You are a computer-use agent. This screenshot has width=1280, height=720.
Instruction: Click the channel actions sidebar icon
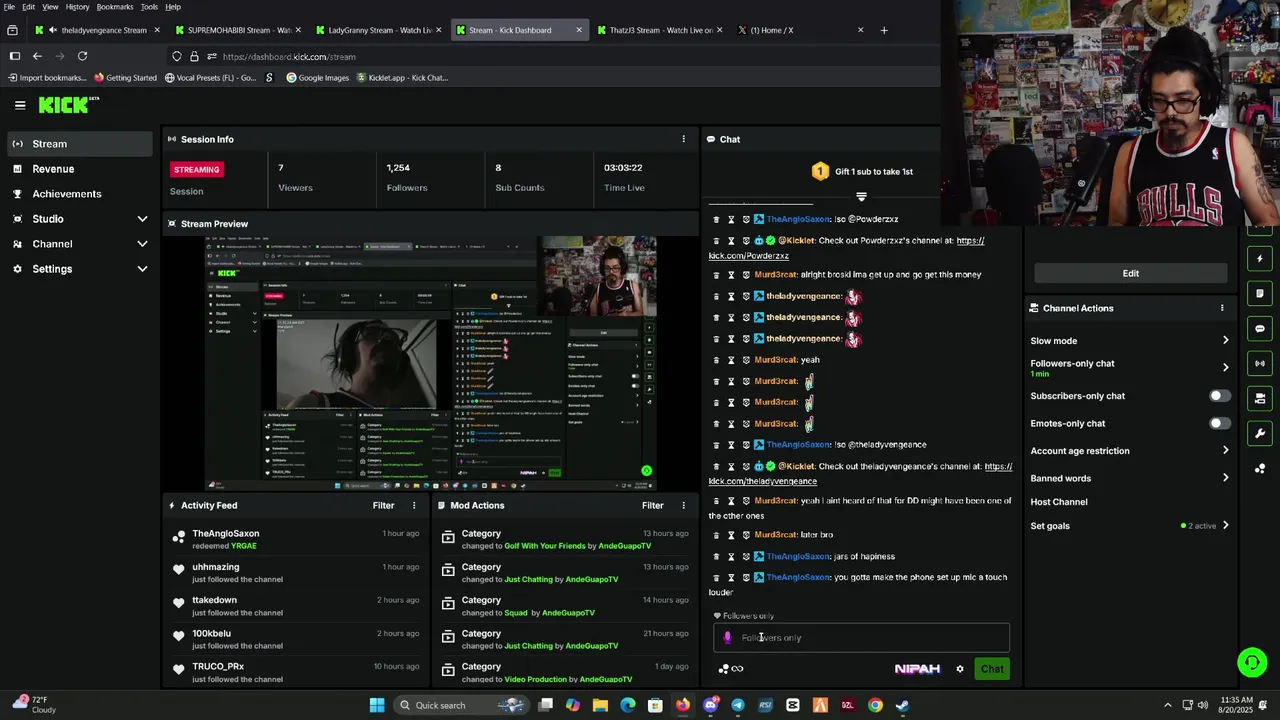click(x=1260, y=398)
